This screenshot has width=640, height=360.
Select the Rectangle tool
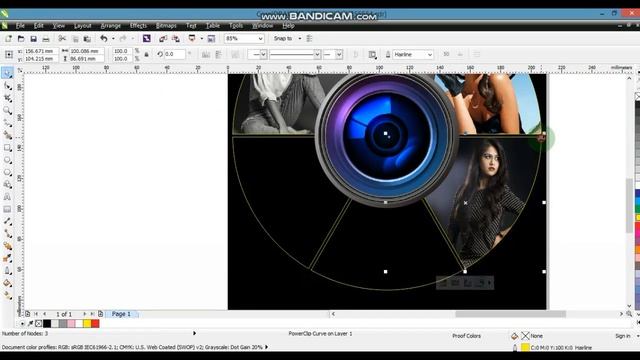coord(7,147)
